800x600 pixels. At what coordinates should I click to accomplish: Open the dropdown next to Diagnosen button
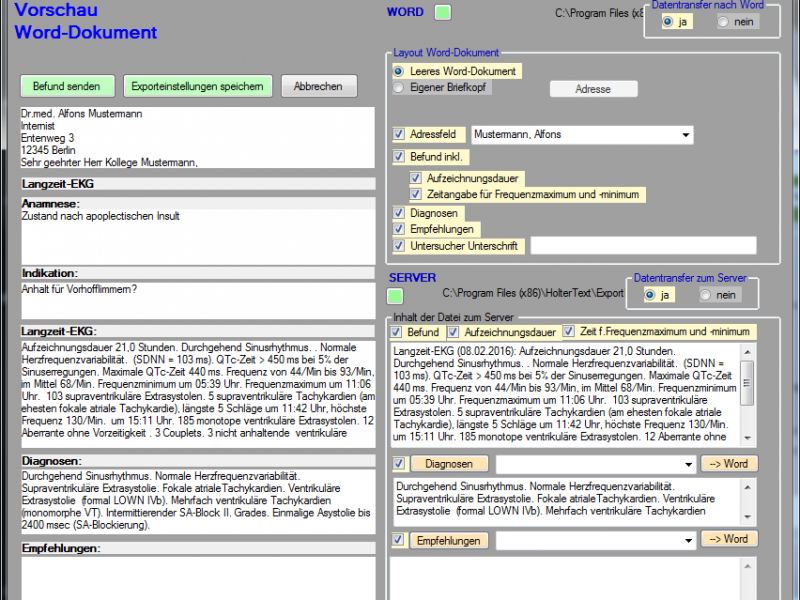688,464
